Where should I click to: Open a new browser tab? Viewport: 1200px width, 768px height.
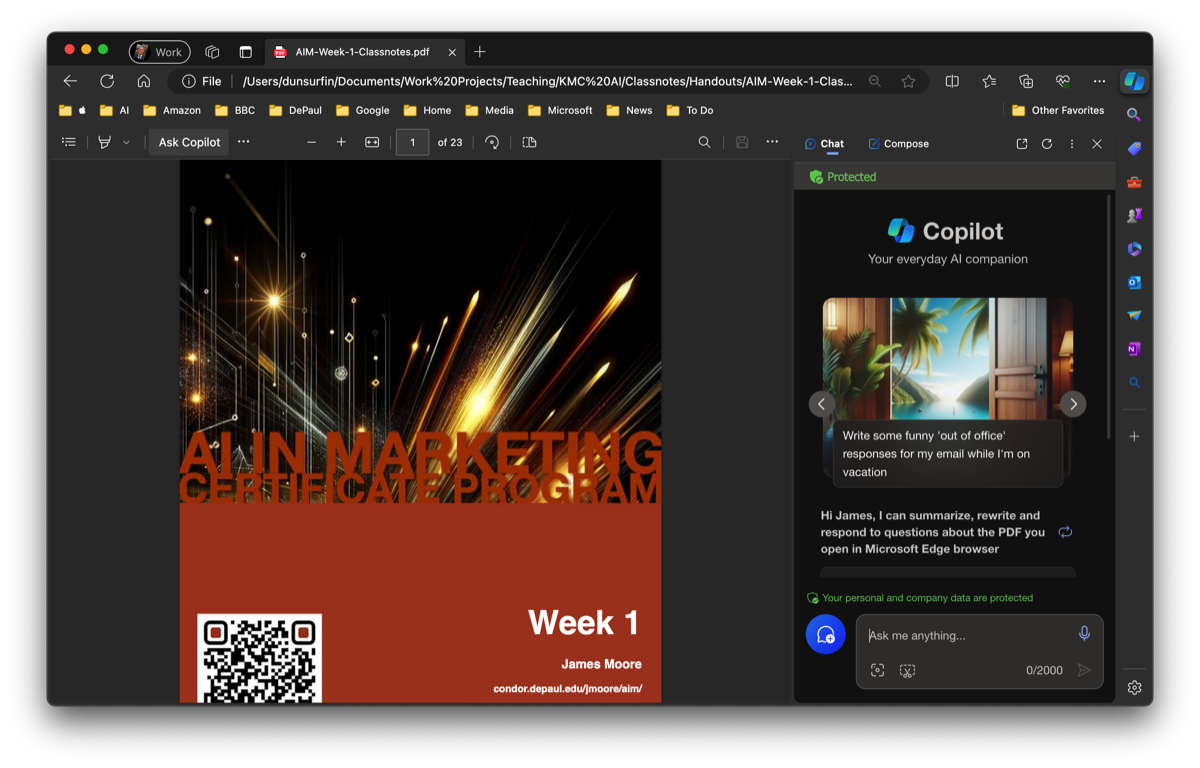coord(480,52)
